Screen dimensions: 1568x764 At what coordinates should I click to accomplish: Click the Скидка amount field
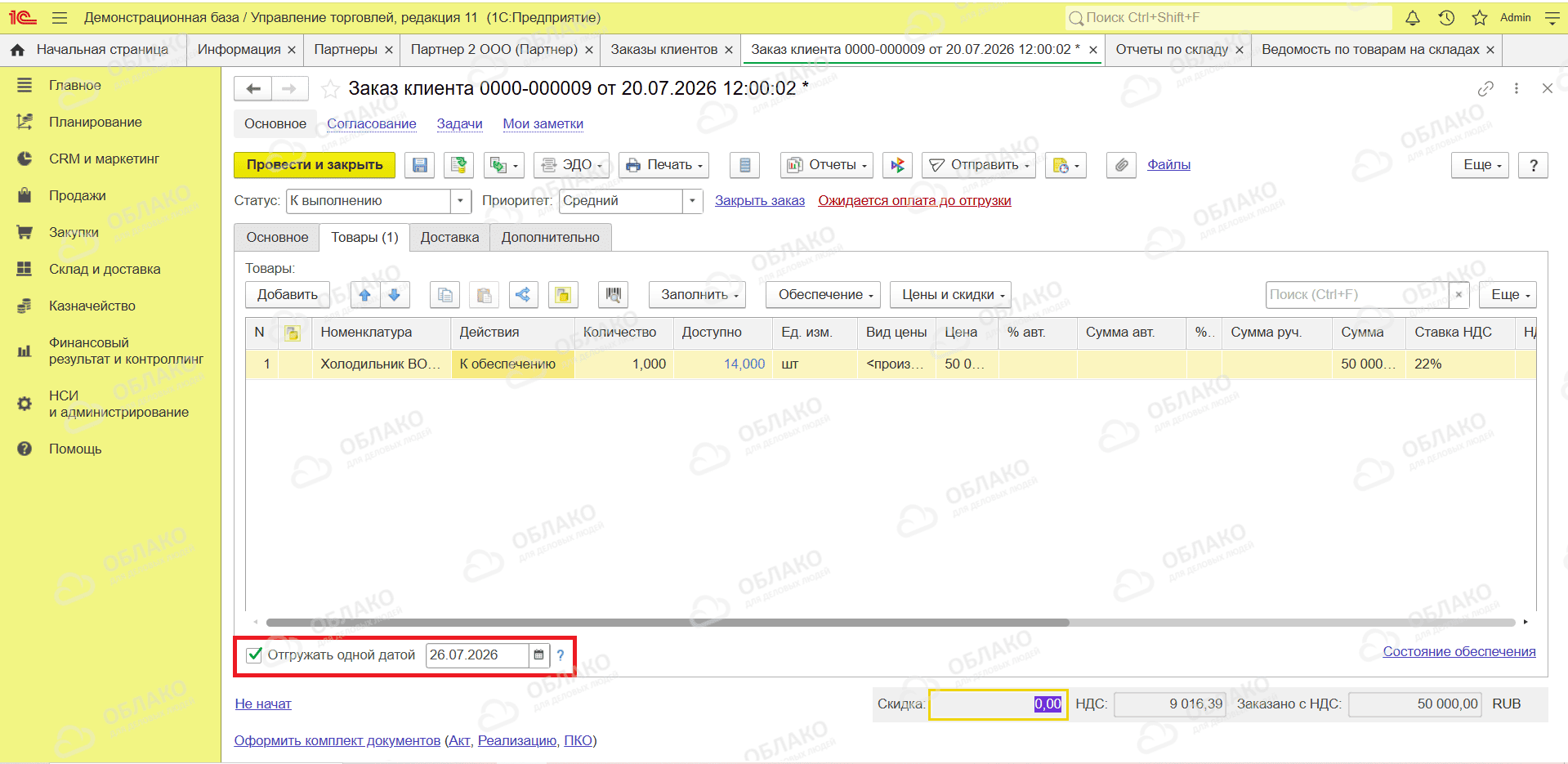[998, 704]
